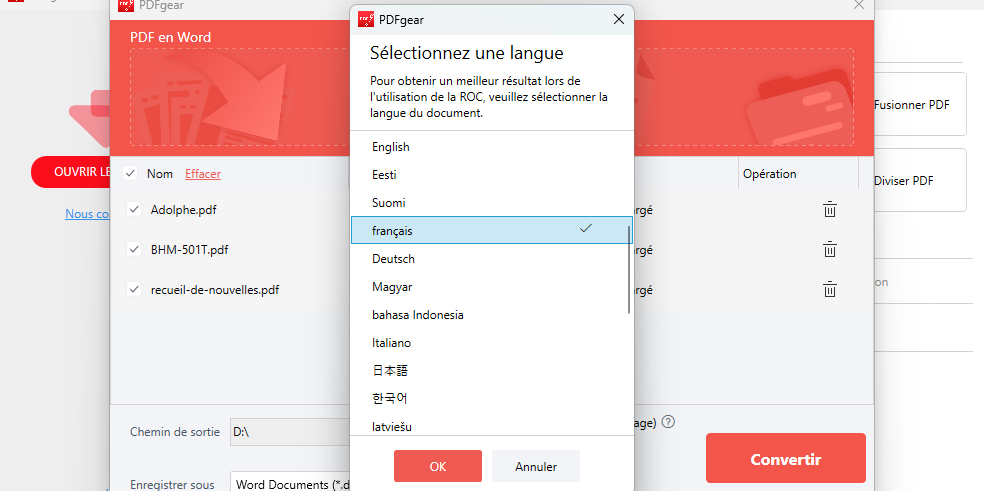Choose Italiano language
This screenshot has width=984, height=491.
[491, 343]
